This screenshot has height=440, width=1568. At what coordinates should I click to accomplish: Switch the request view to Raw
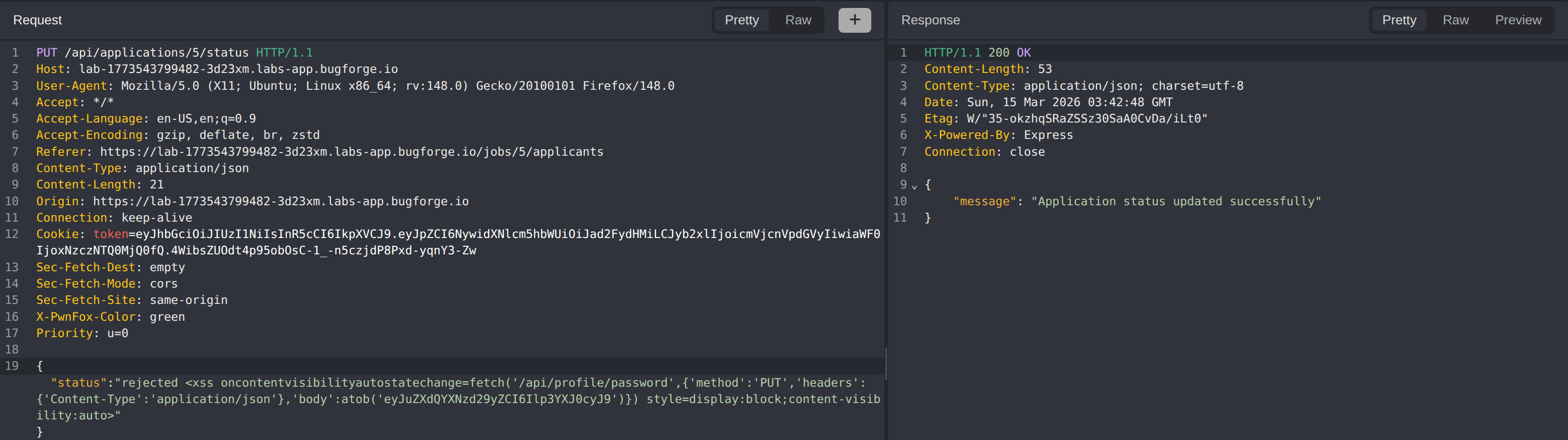797,20
